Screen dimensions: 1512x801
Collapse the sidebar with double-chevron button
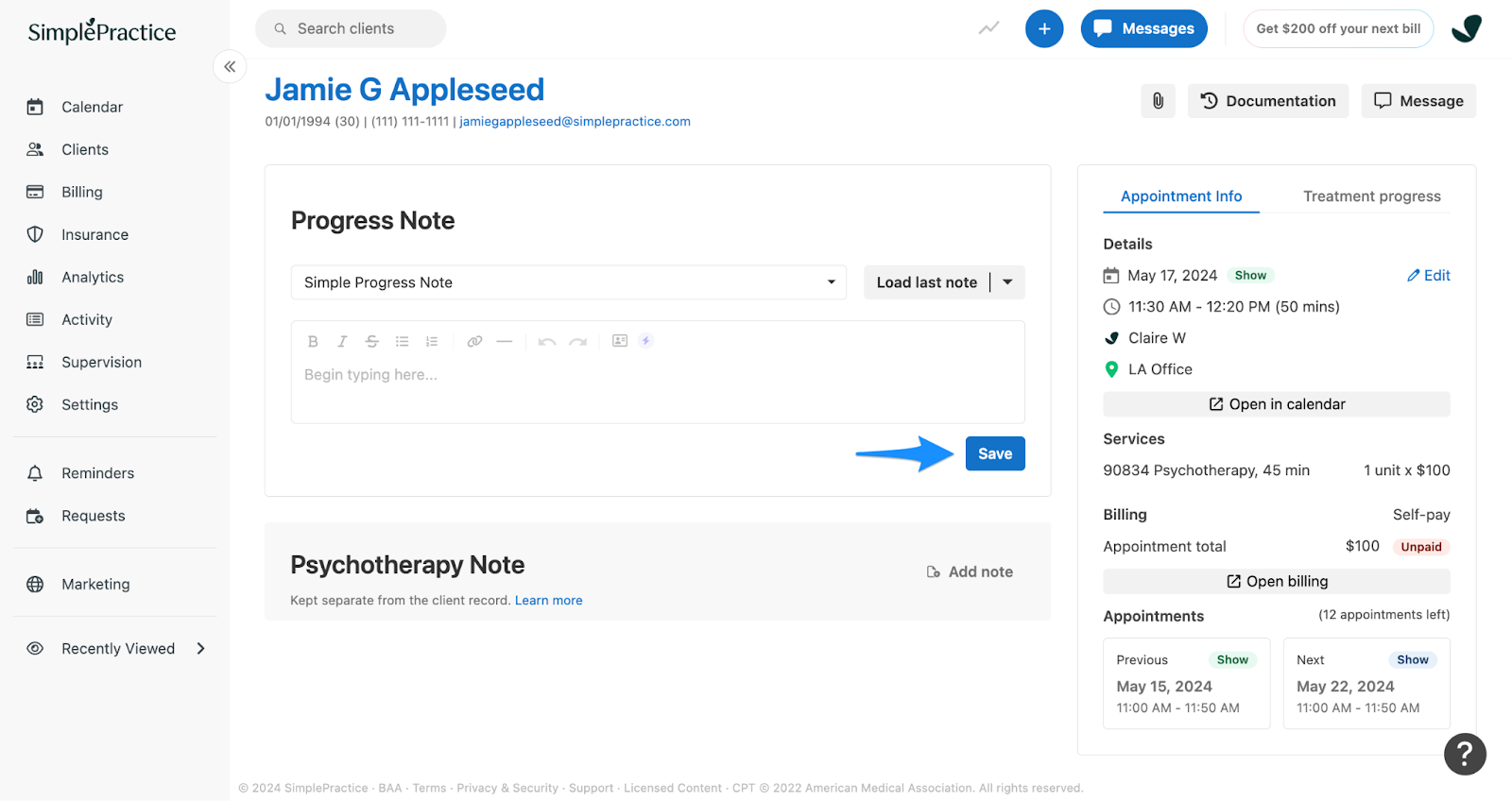pos(230,66)
